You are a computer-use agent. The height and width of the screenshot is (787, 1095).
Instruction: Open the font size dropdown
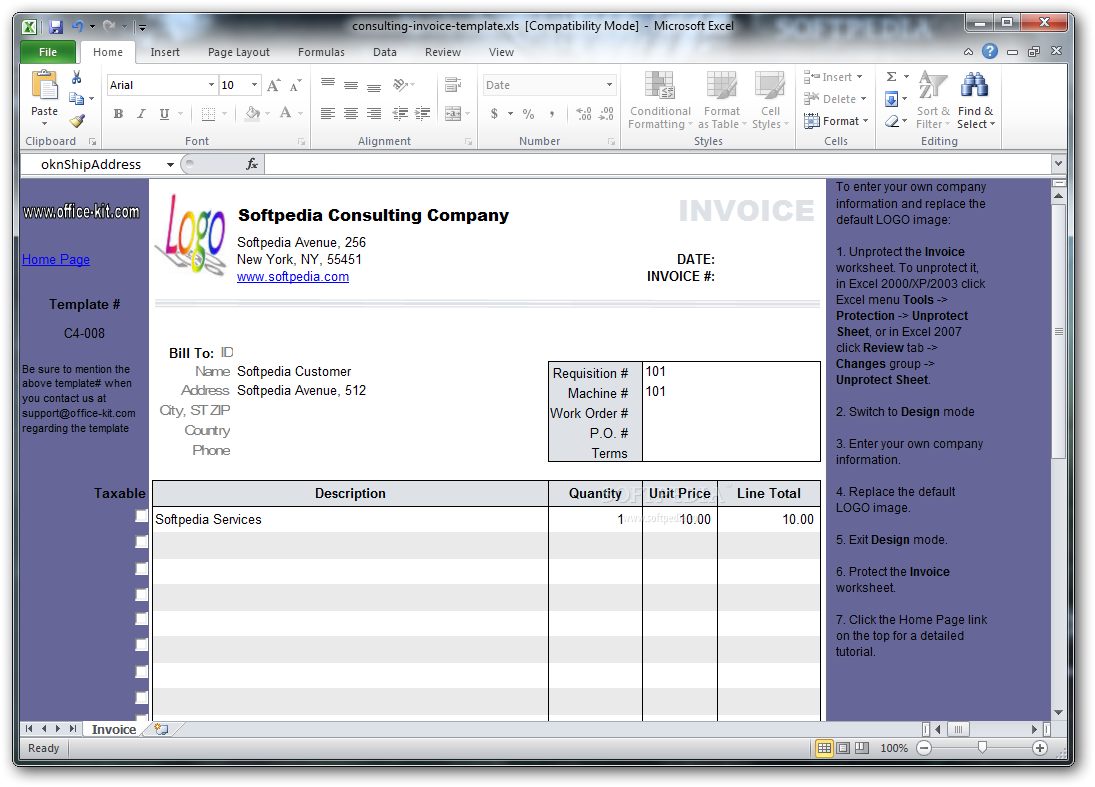coord(254,85)
